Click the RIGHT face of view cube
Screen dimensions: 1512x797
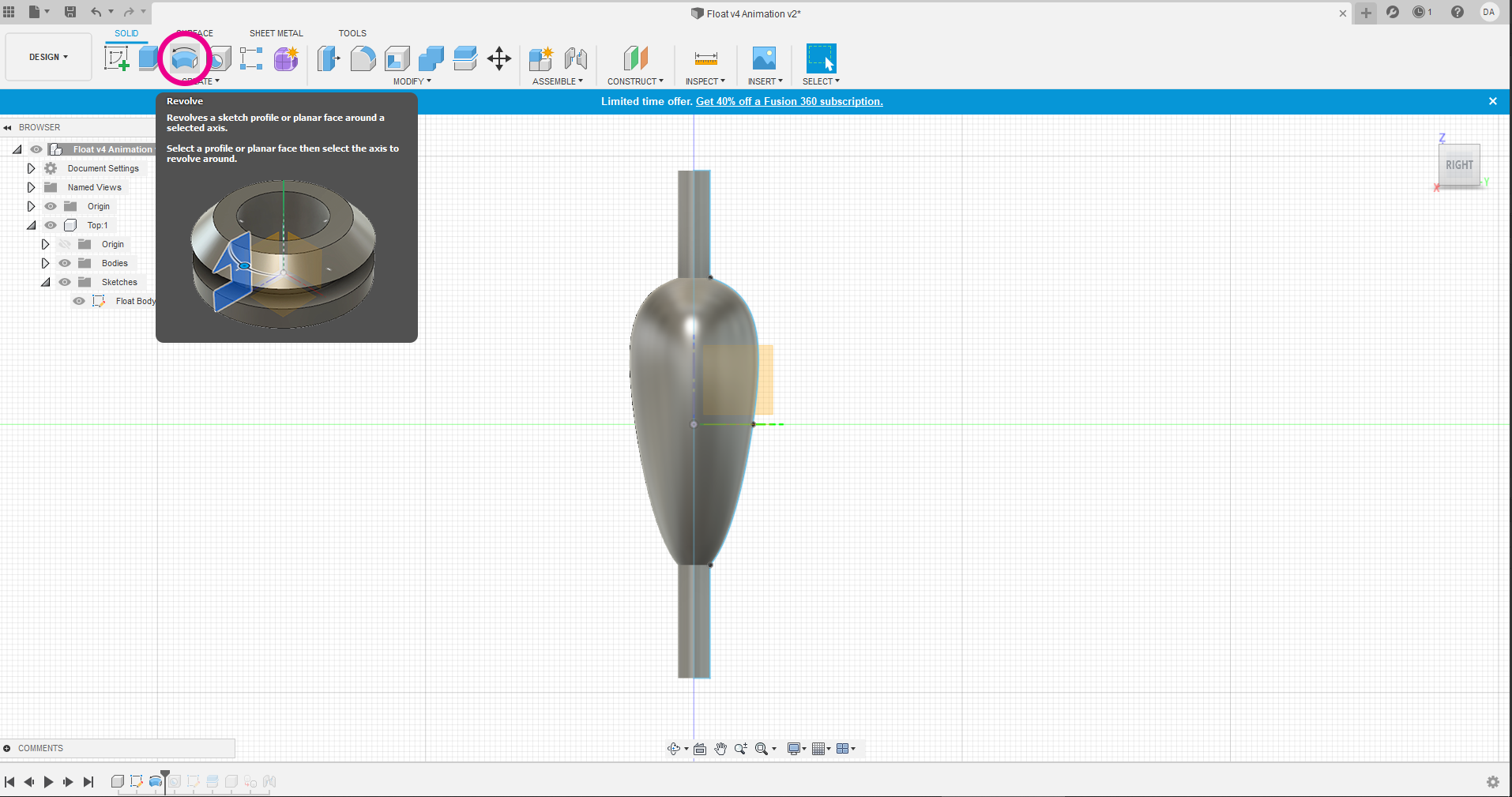click(1459, 165)
